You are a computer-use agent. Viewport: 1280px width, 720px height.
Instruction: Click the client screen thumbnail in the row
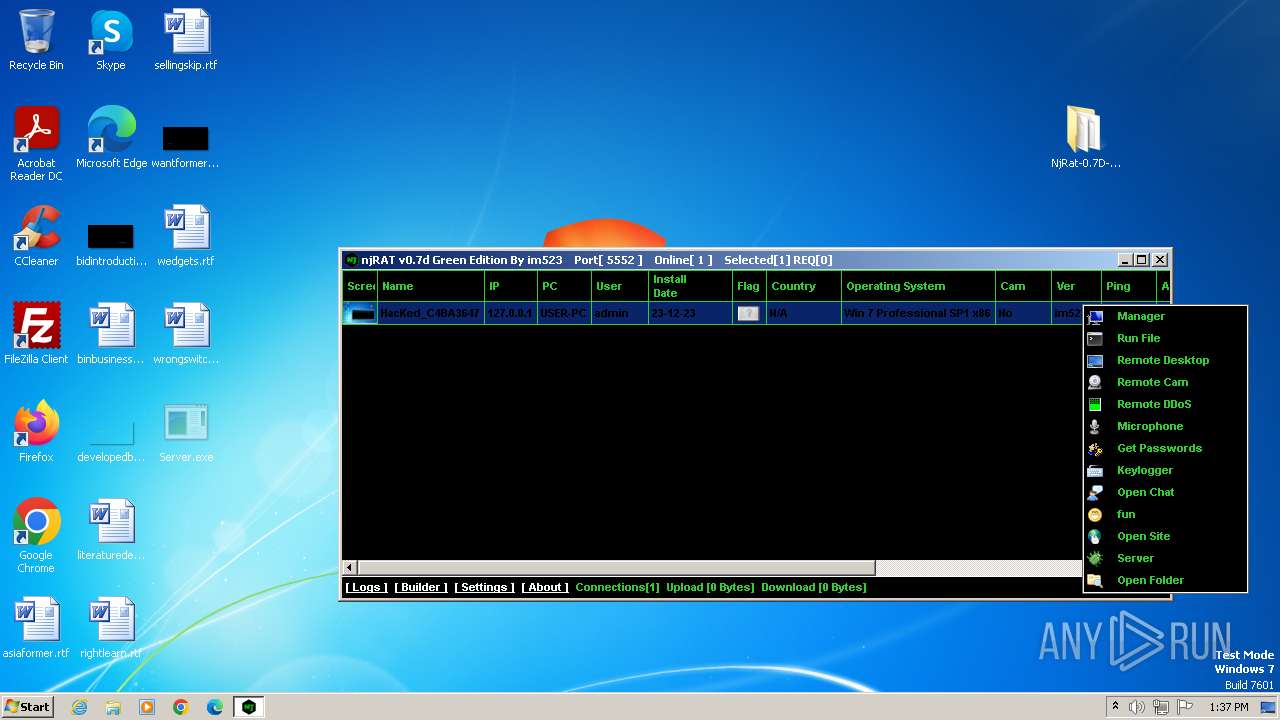pos(360,313)
